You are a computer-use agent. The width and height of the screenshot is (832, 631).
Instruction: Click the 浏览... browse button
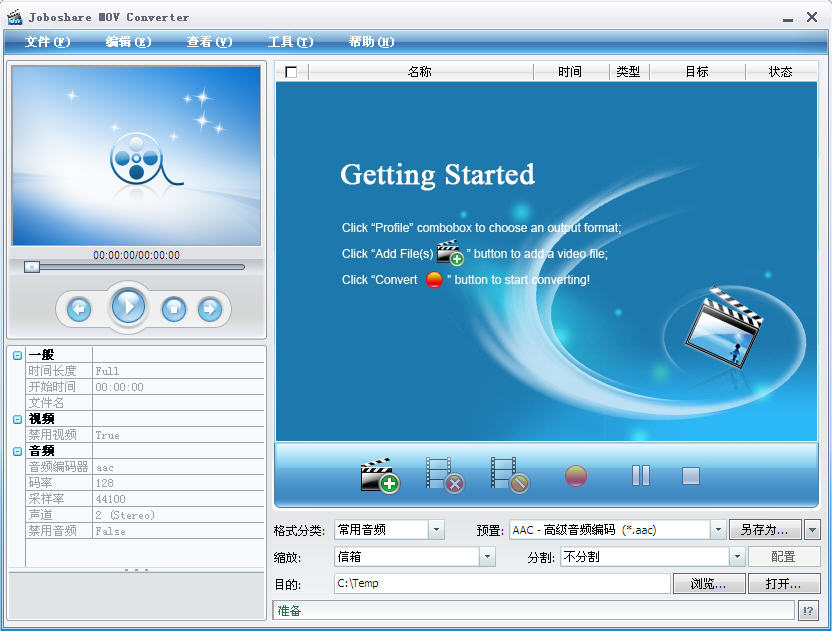708,584
